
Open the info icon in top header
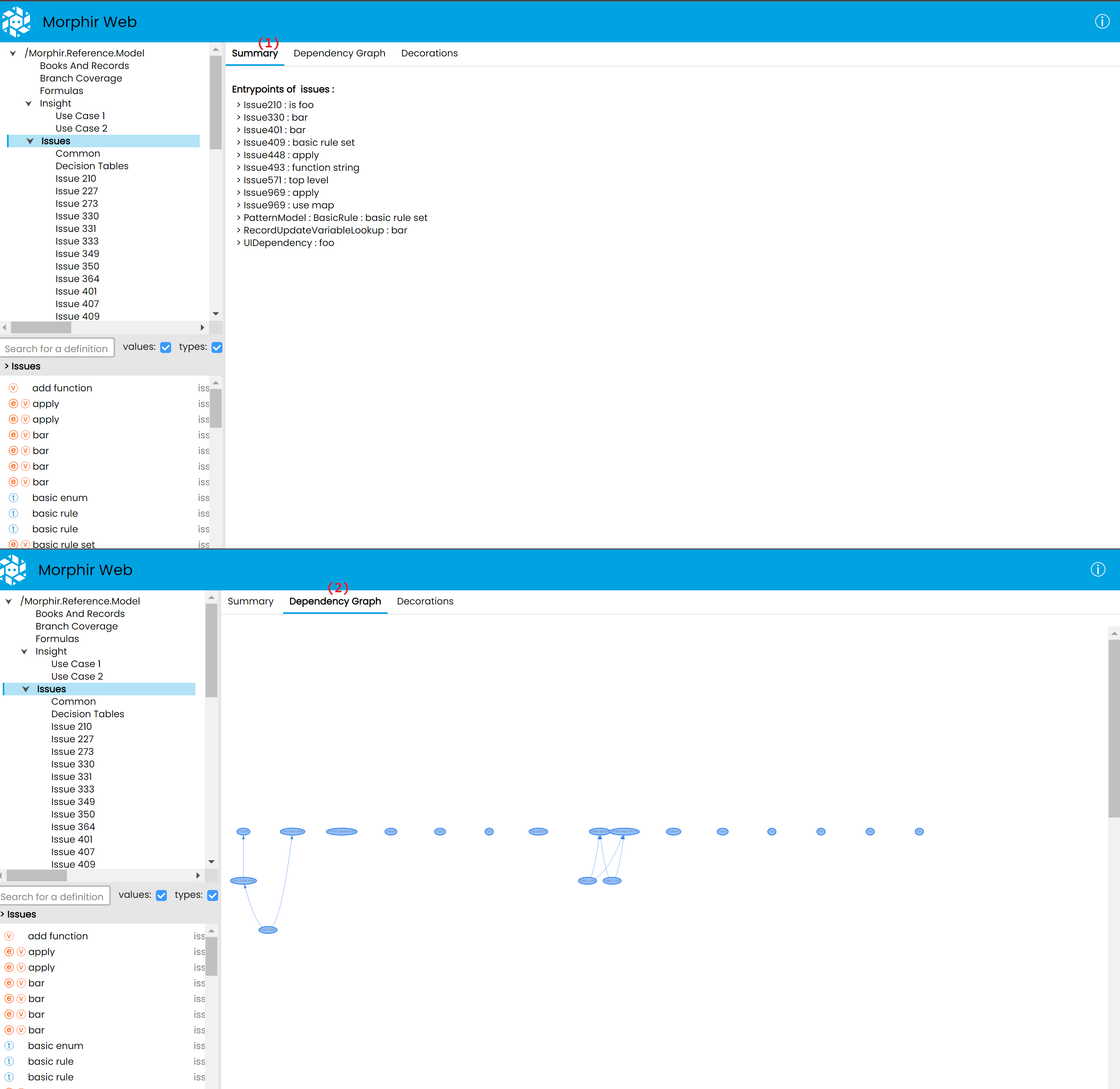pos(1102,22)
